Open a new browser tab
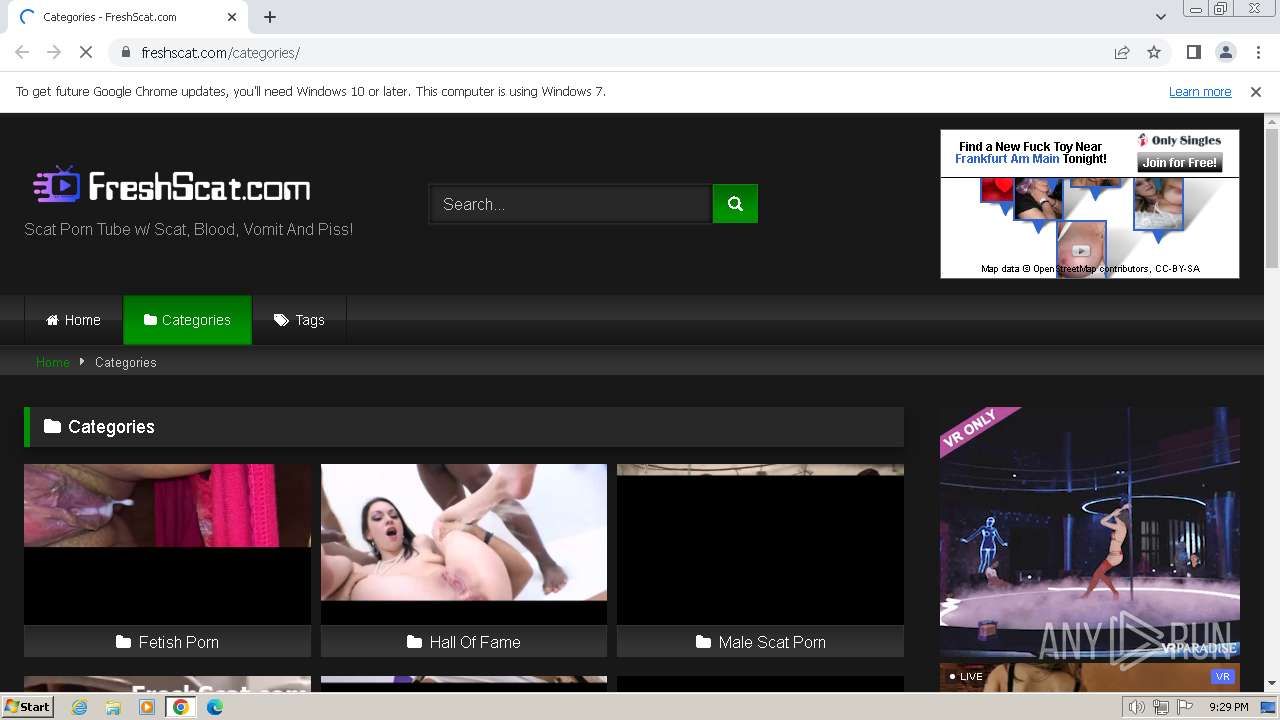 click(x=270, y=16)
